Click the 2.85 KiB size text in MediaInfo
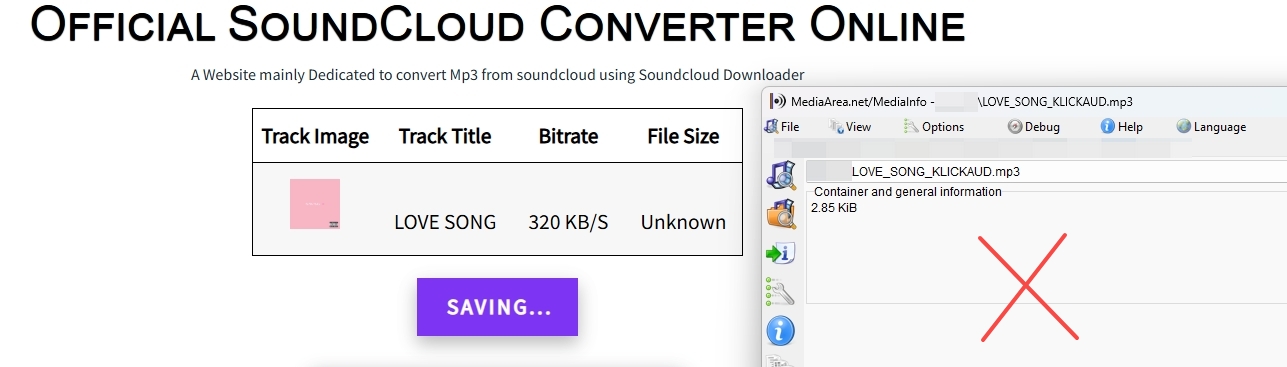This screenshot has width=1287, height=367. (833, 208)
